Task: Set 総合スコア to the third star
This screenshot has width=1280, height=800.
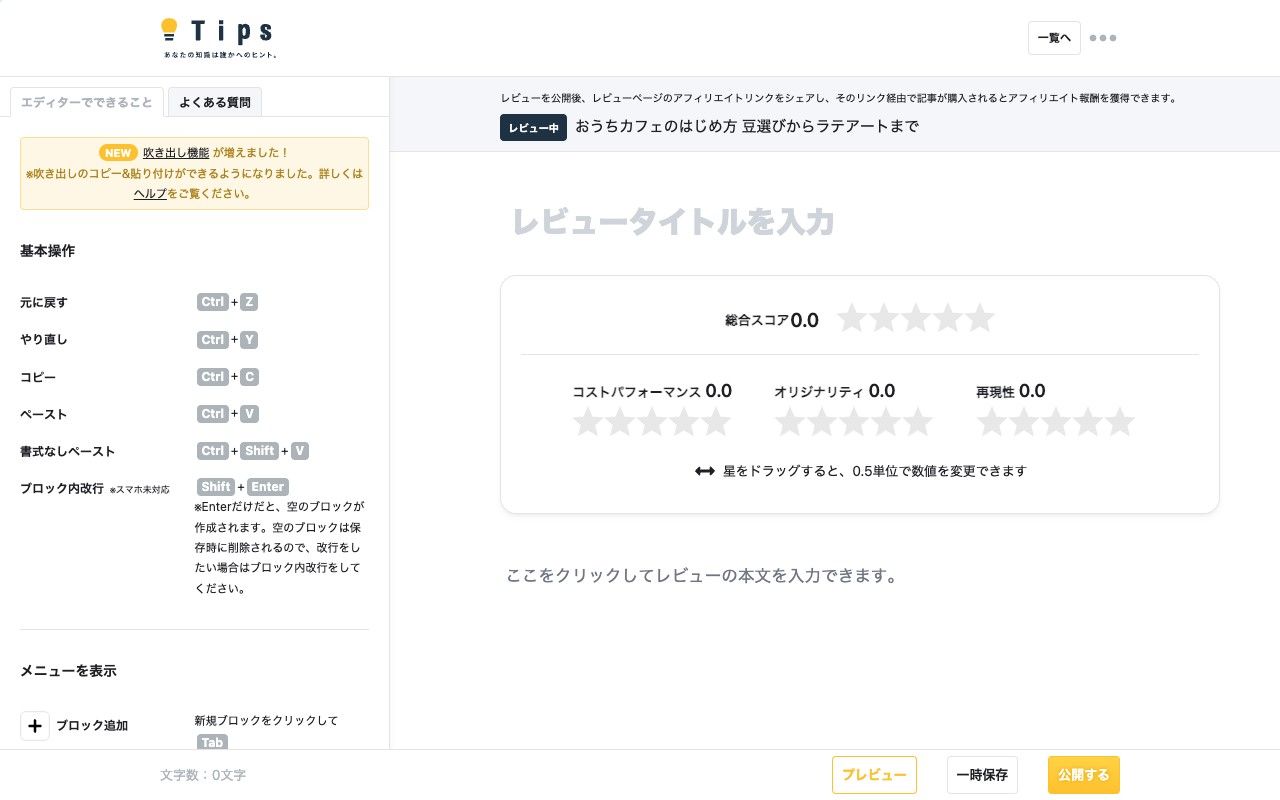Action: (916, 318)
